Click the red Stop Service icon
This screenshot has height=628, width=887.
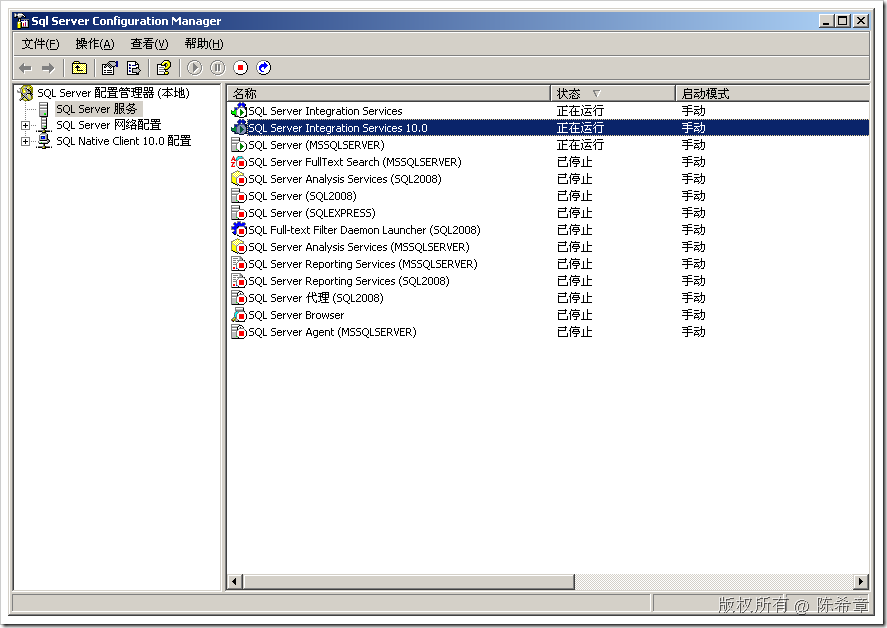click(x=240, y=68)
